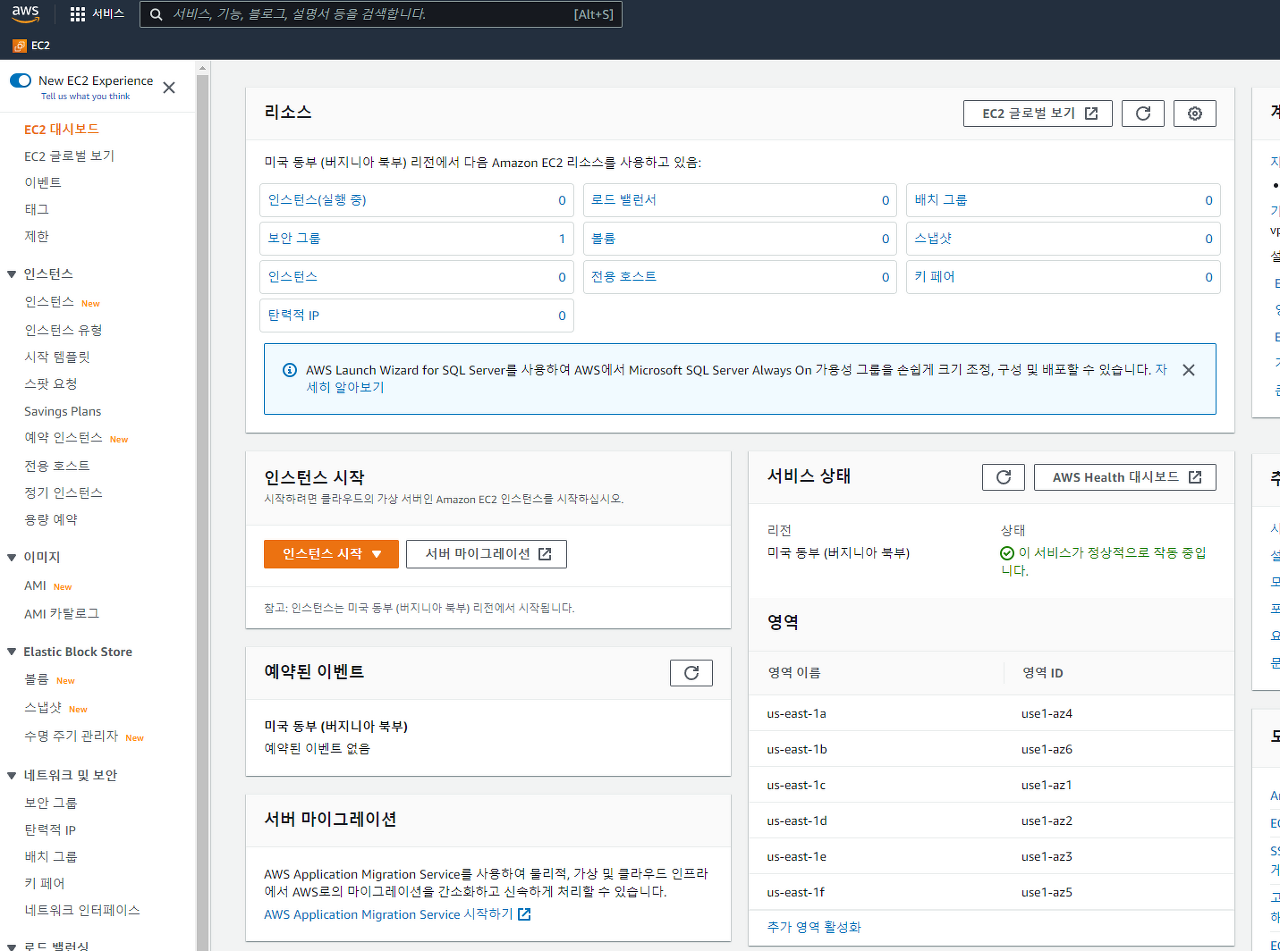The width and height of the screenshot is (1280, 951).
Task: Refresh the 예약된 이벤트 panel
Action: (x=691, y=673)
